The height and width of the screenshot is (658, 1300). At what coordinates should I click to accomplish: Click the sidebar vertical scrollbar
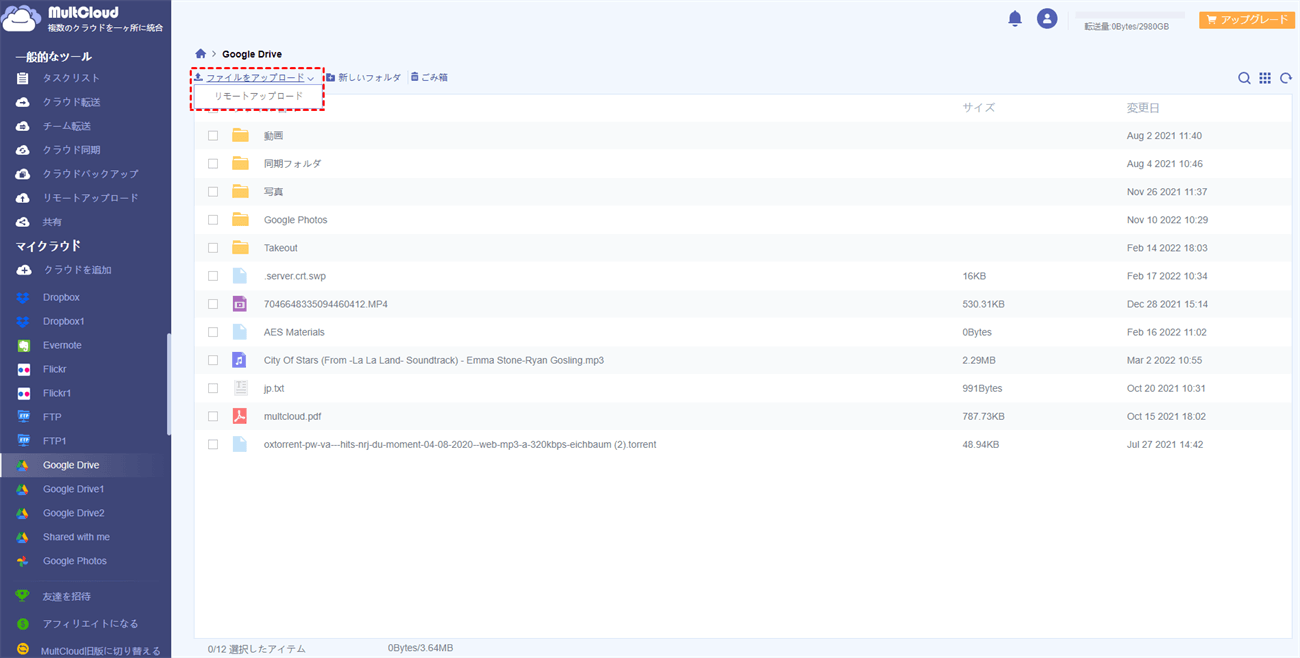[168, 384]
